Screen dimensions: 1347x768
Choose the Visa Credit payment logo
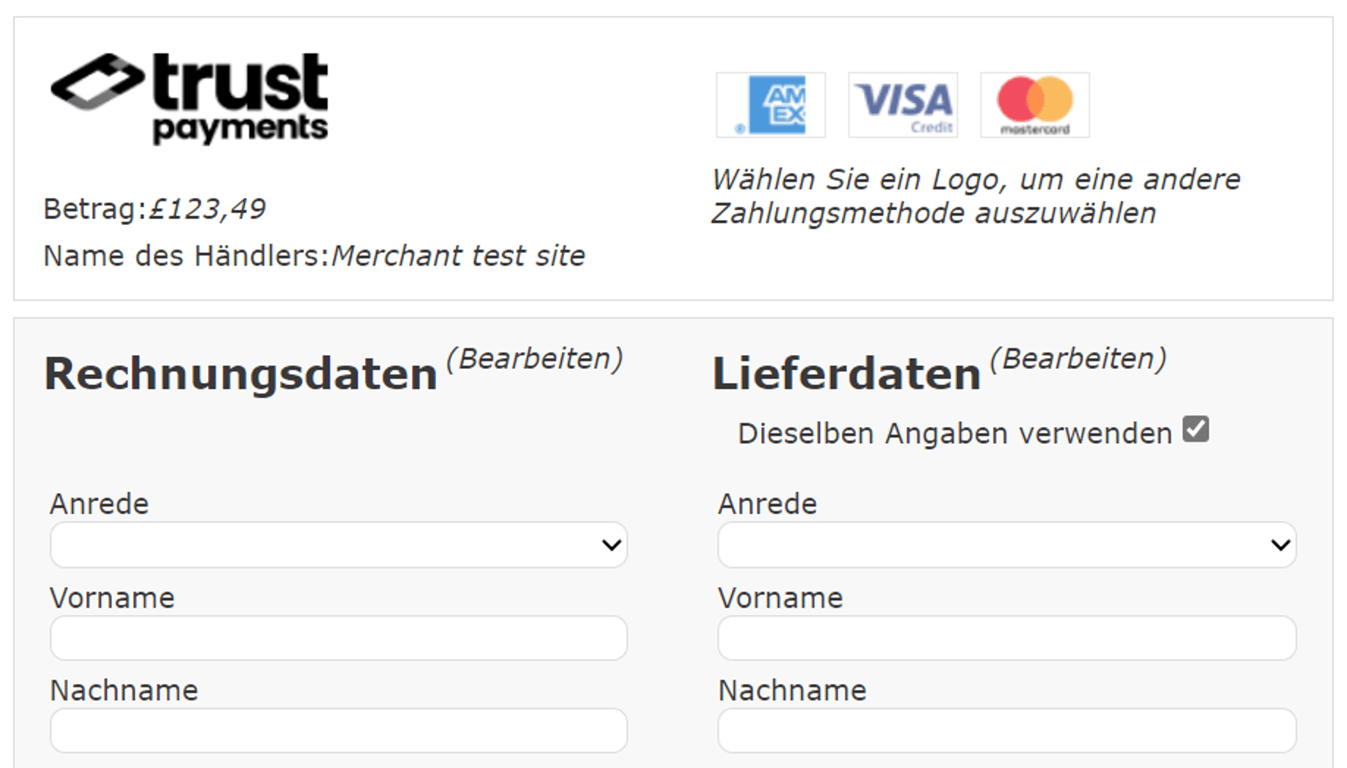pyautogui.click(x=903, y=105)
